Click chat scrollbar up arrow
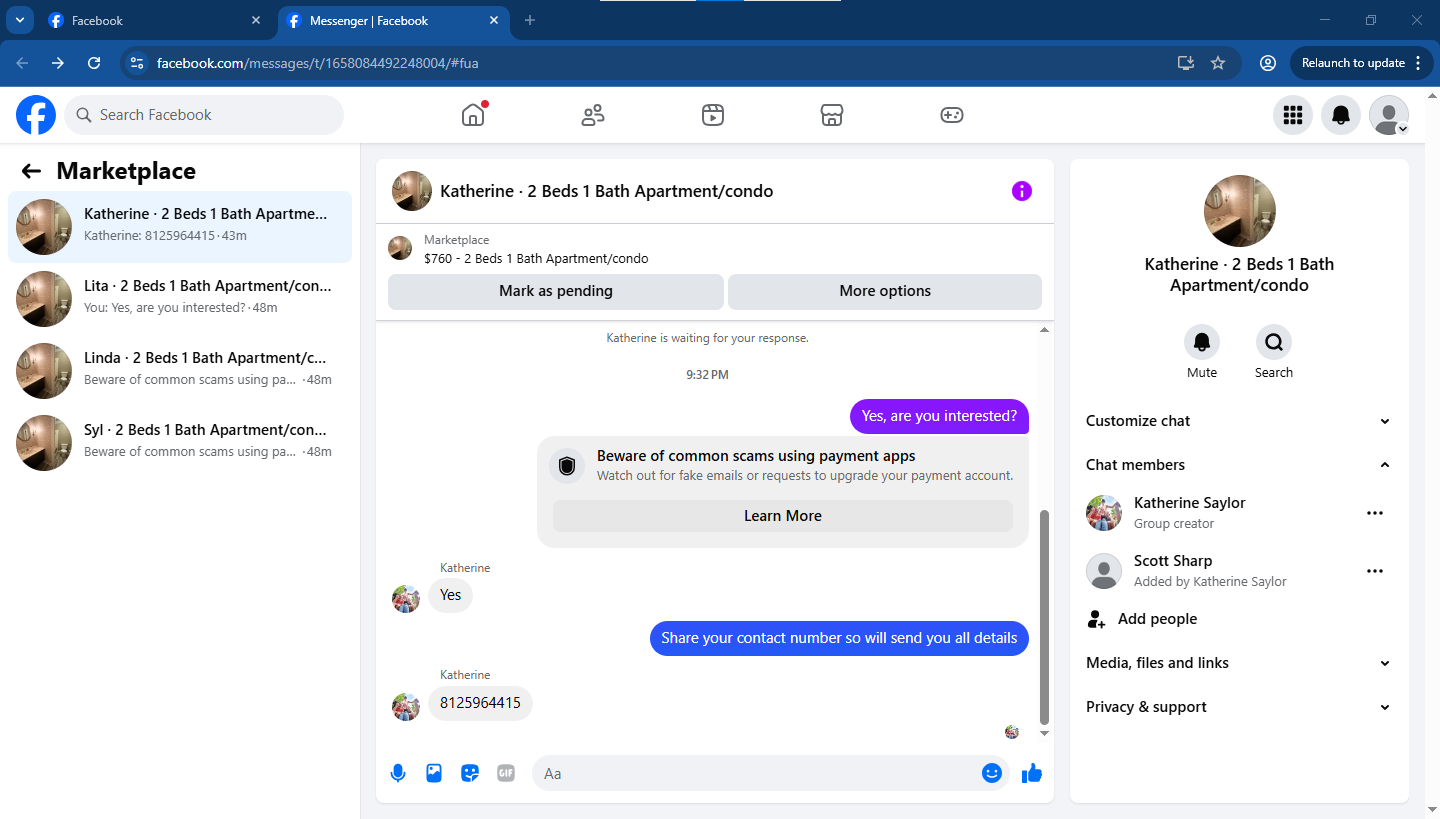The width and height of the screenshot is (1440, 819). pos(1045,329)
